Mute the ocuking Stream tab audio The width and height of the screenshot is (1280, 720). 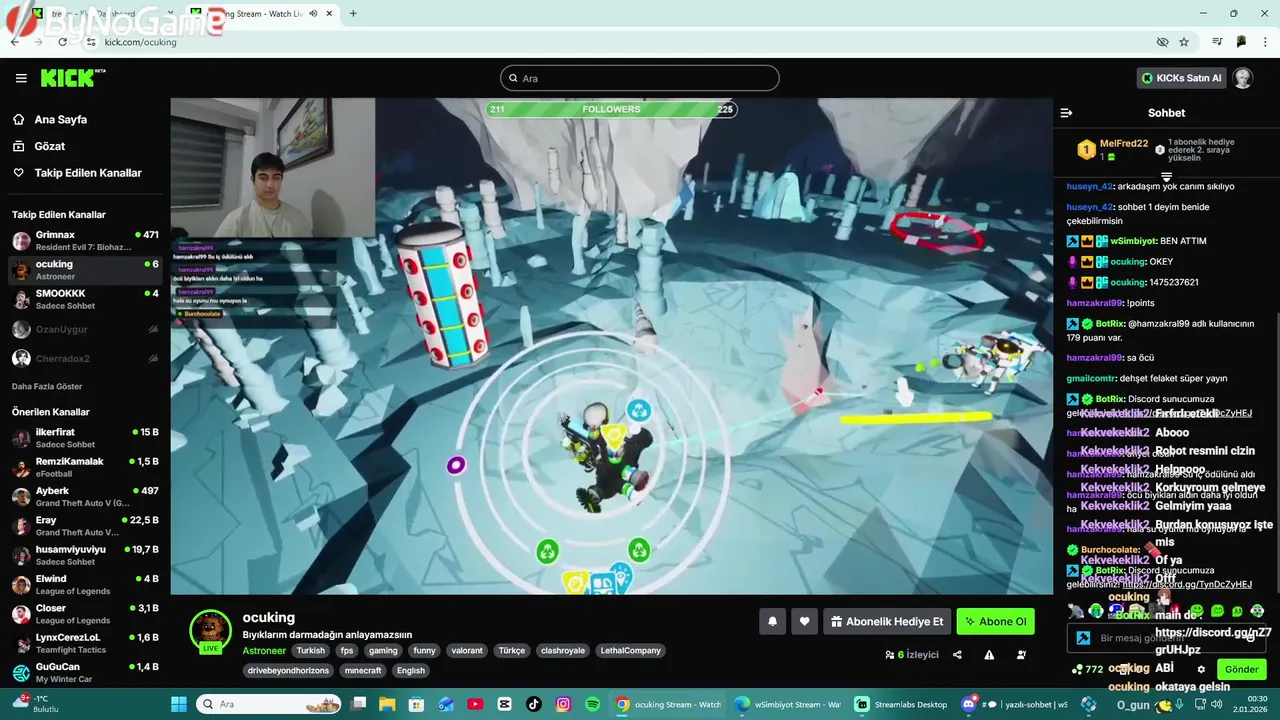(x=314, y=14)
